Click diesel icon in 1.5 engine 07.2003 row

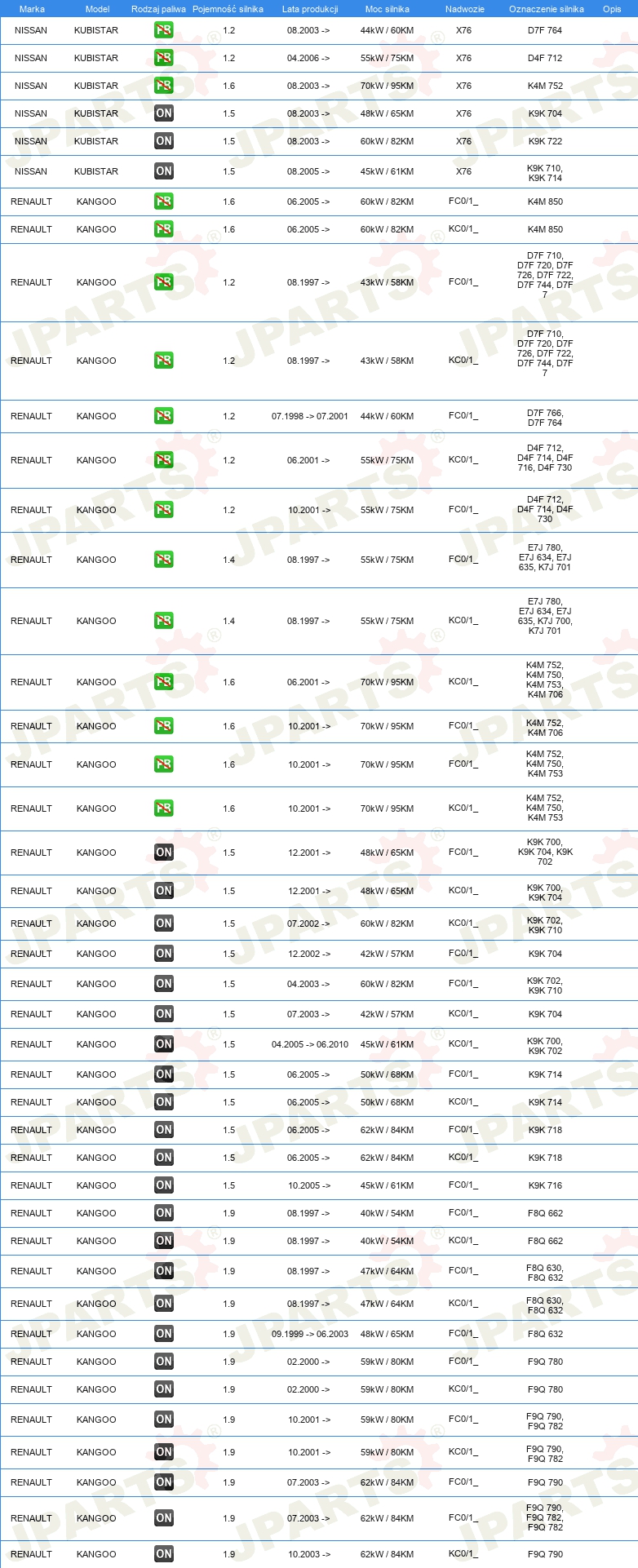pyautogui.click(x=164, y=1014)
